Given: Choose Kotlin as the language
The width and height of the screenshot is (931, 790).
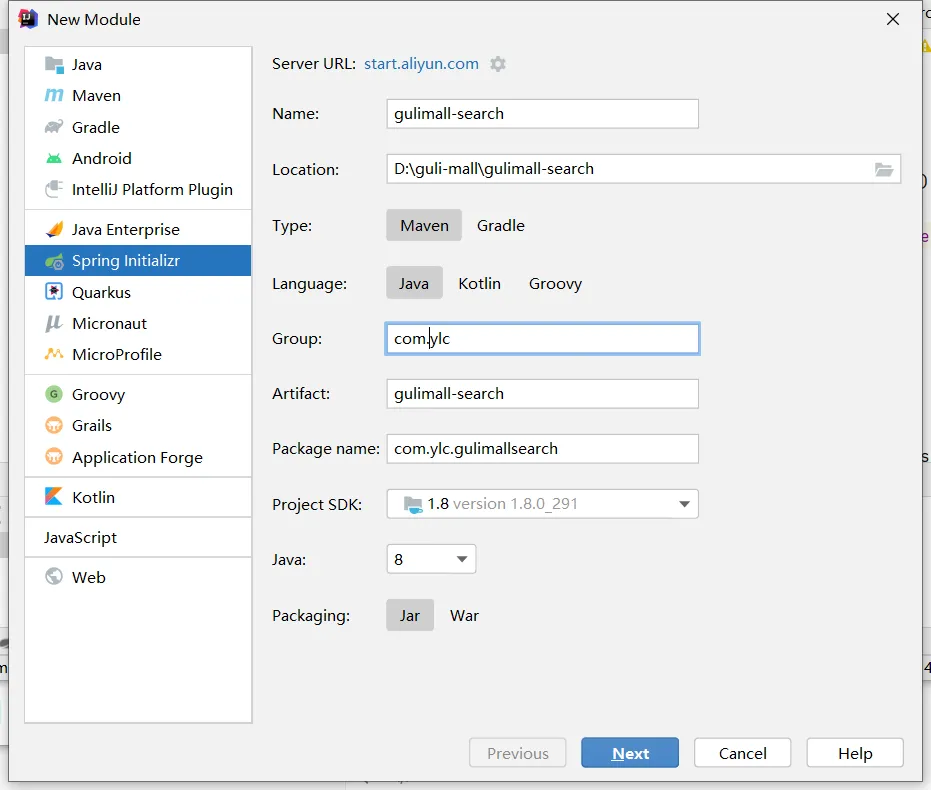Looking at the screenshot, I should 479,283.
